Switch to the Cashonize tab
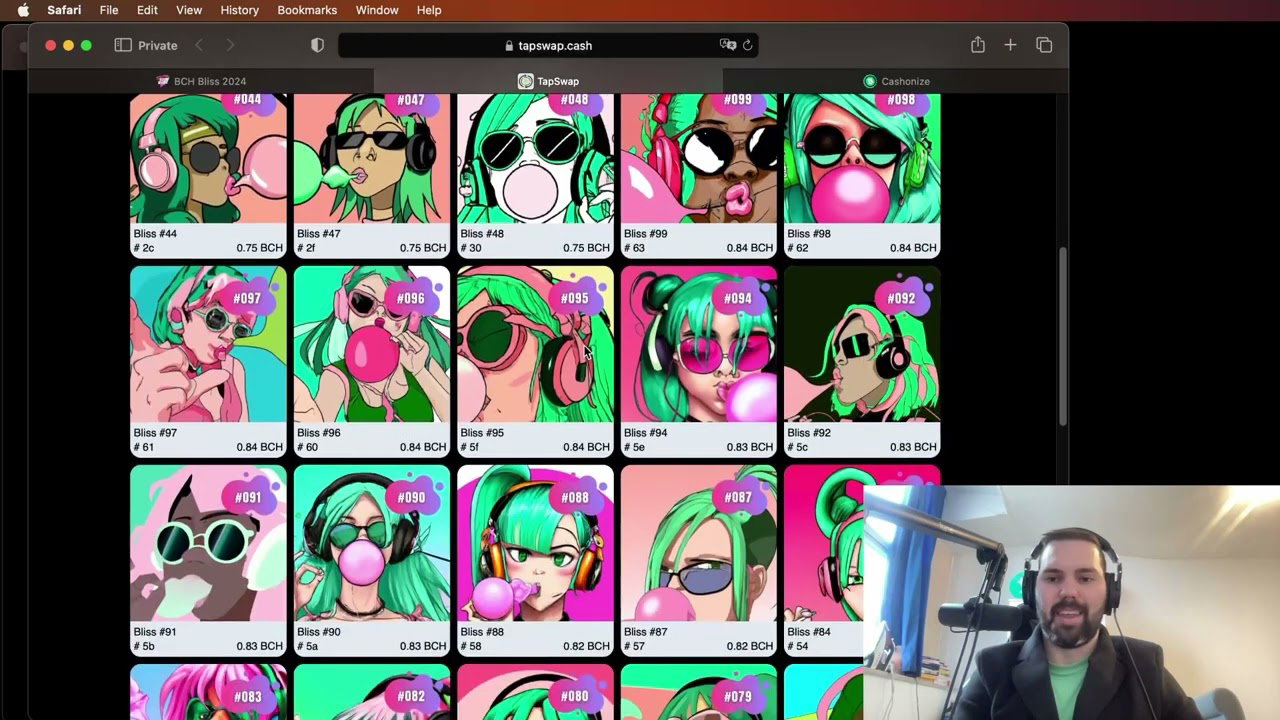 895,81
